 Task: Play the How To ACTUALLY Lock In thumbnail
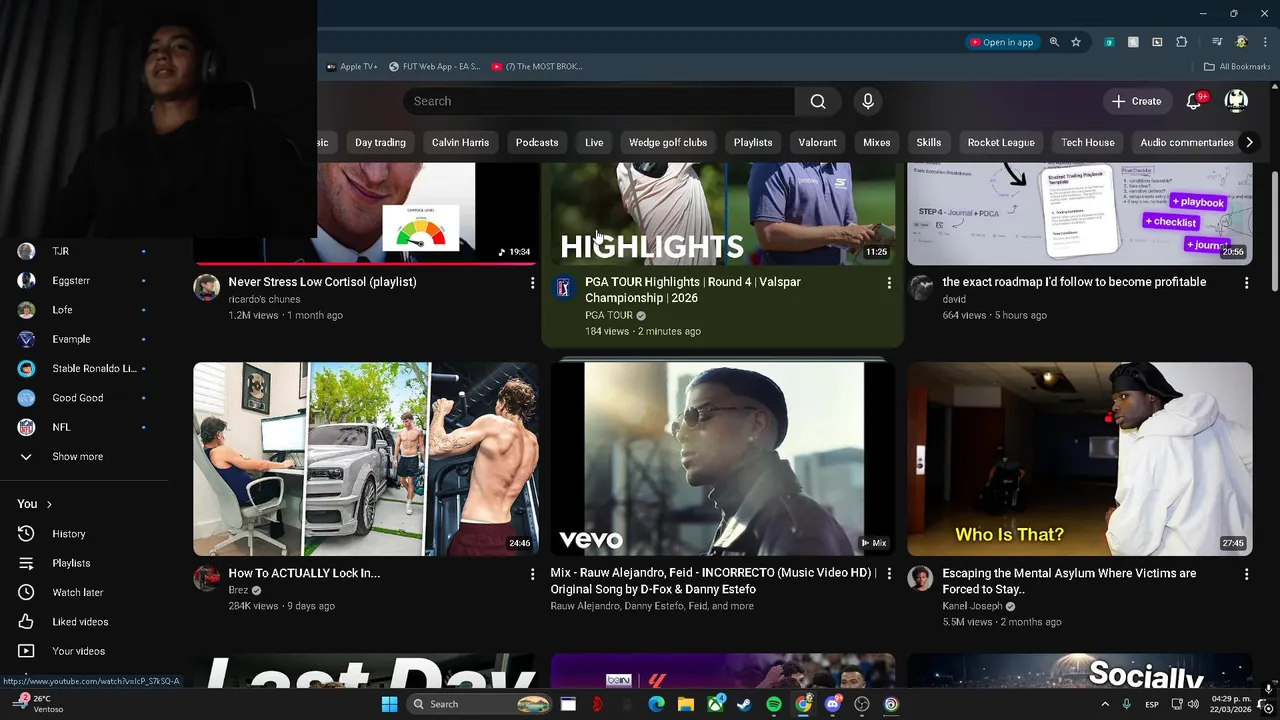point(366,459)
